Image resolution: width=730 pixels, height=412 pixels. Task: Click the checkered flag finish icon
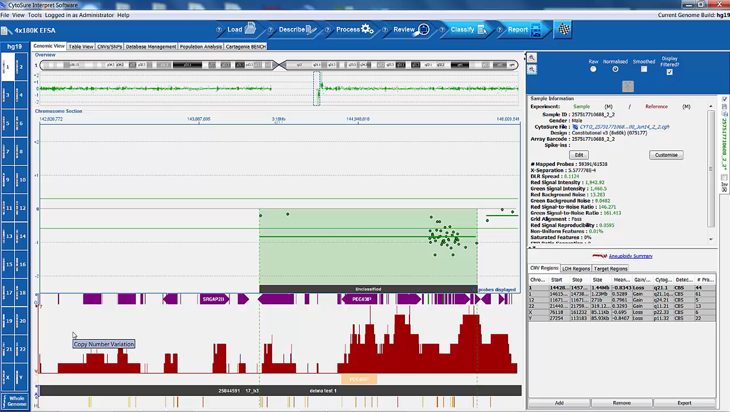click(x=563, y=29)
